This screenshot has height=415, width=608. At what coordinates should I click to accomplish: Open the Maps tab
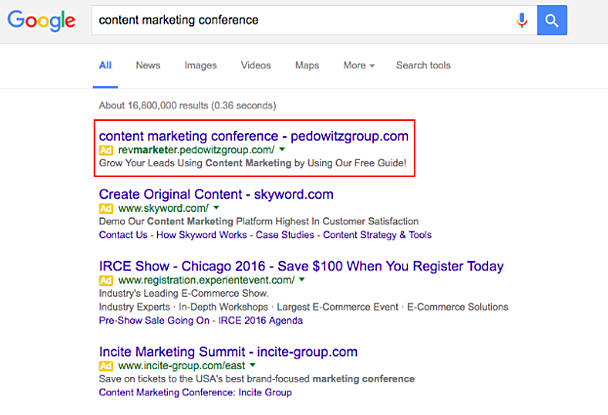307,66
